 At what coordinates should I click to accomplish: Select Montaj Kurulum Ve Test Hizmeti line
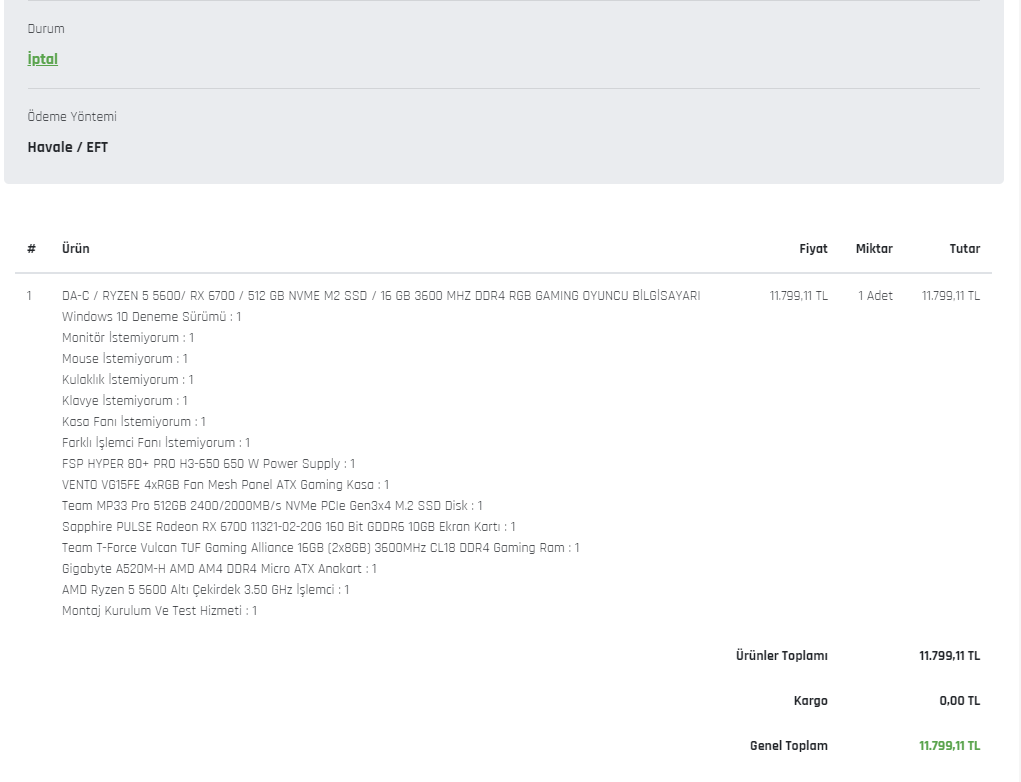[x=160, y=611]
